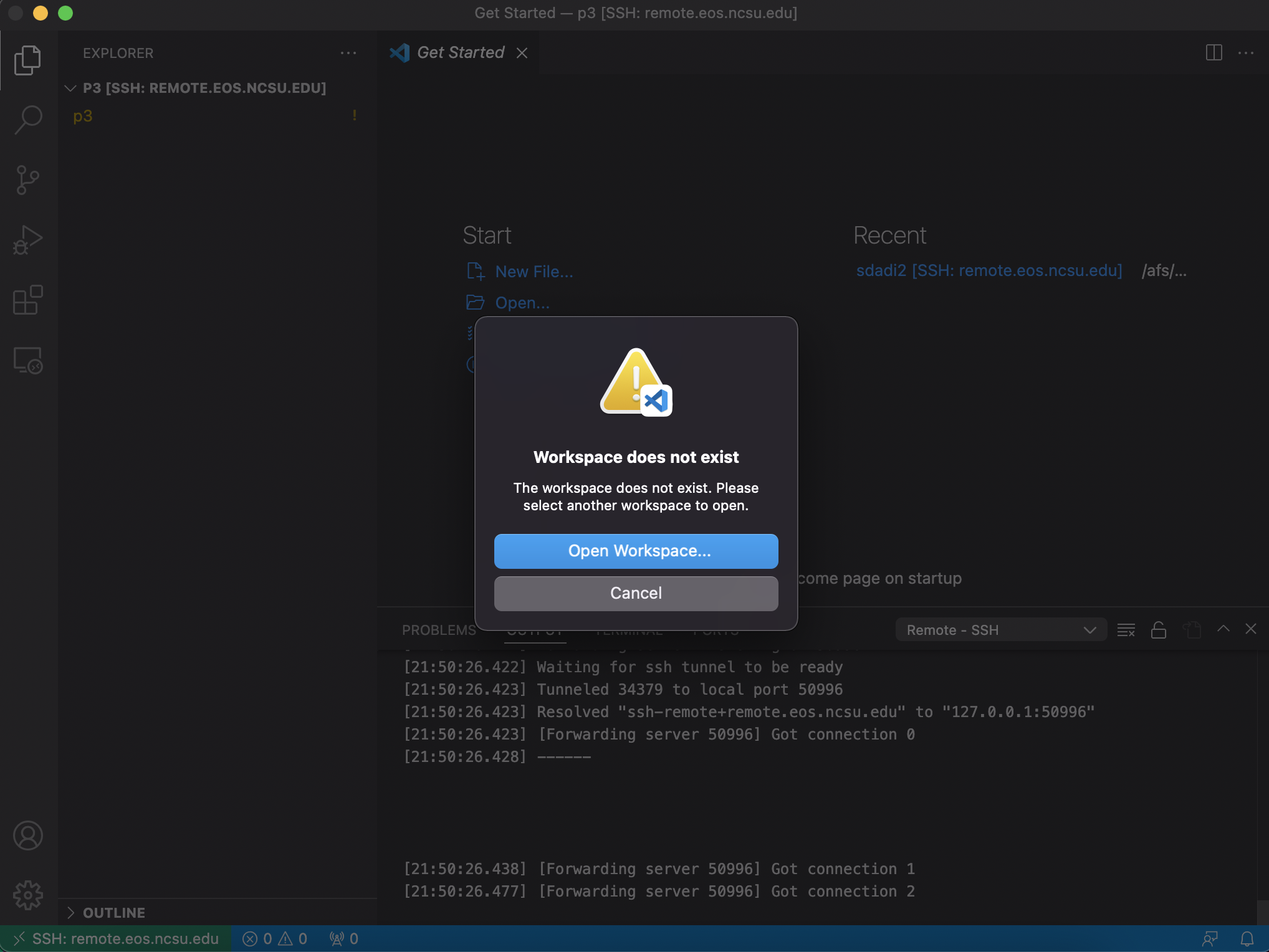The width and height of the screenshot is (1269, 952).
Task: Click the p3 folder warning badge
Action: [x=355, y=115]
